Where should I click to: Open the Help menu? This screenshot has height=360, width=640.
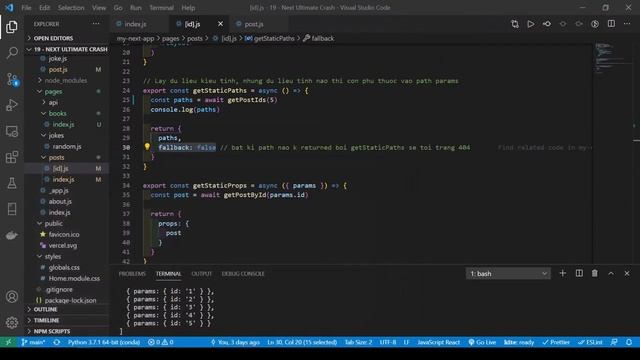click(188, 8)
